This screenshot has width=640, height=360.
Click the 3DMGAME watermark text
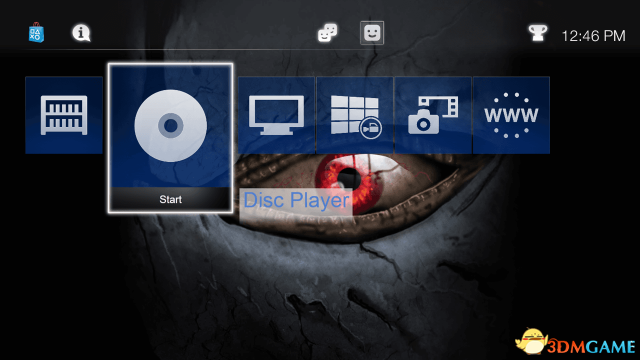(x=591, y=347)
